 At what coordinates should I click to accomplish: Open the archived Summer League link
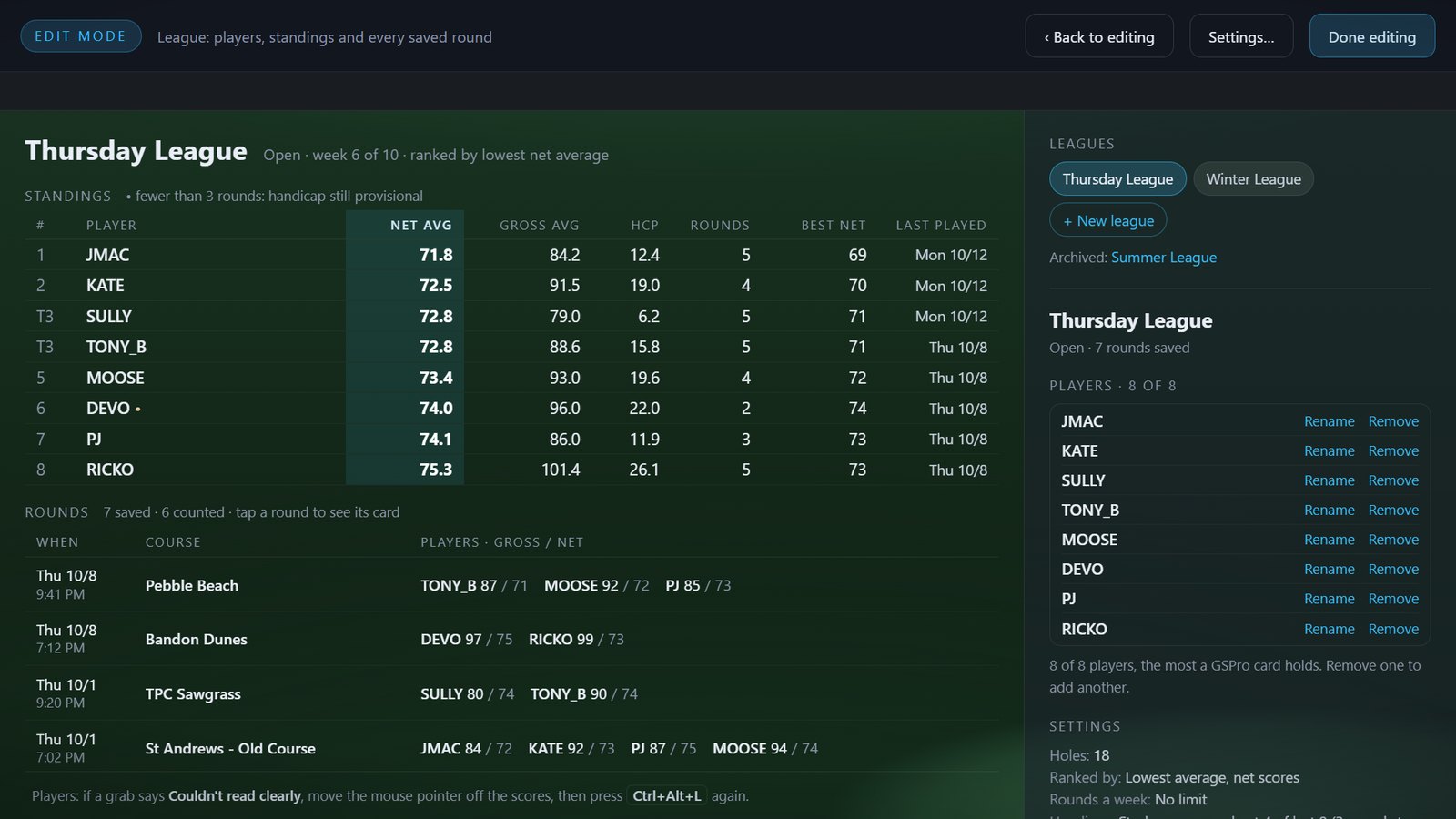1163,258
